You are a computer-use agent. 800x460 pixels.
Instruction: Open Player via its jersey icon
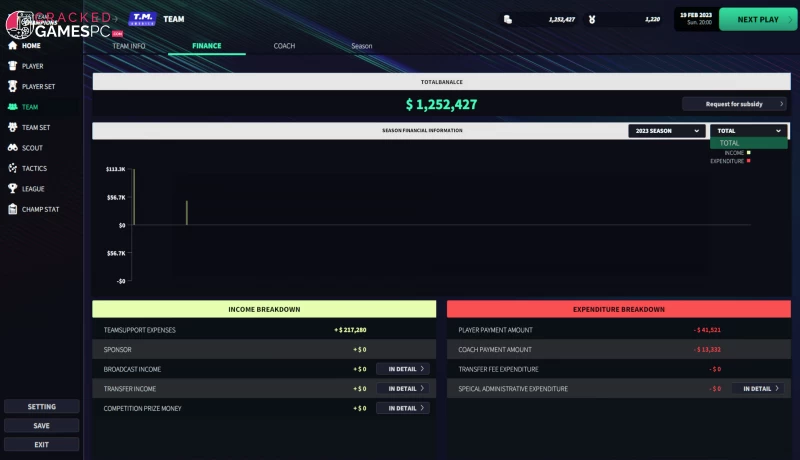pyautogui.click(x=12, y=66)
